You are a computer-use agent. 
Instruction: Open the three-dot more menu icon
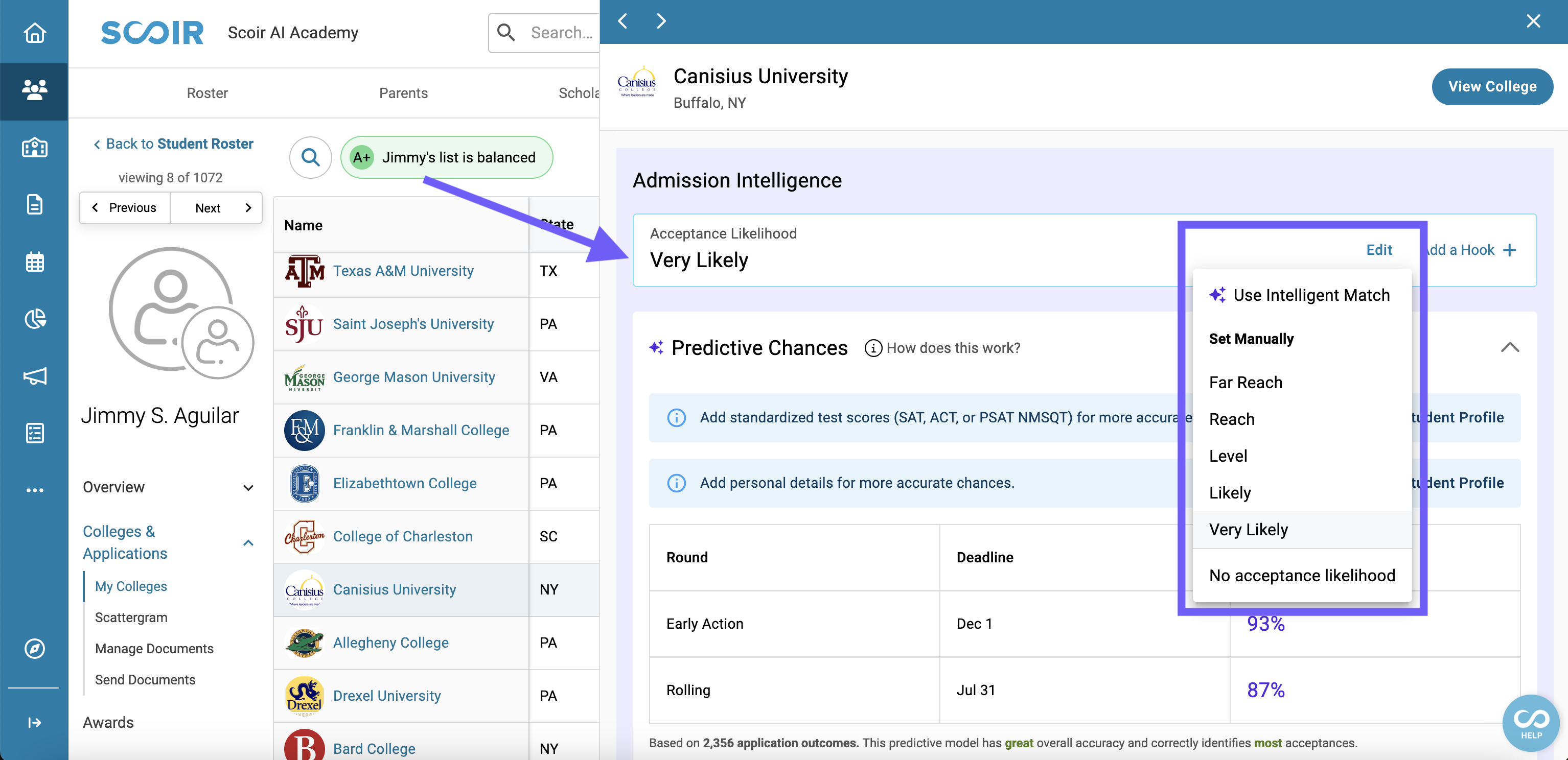[34, 490]
